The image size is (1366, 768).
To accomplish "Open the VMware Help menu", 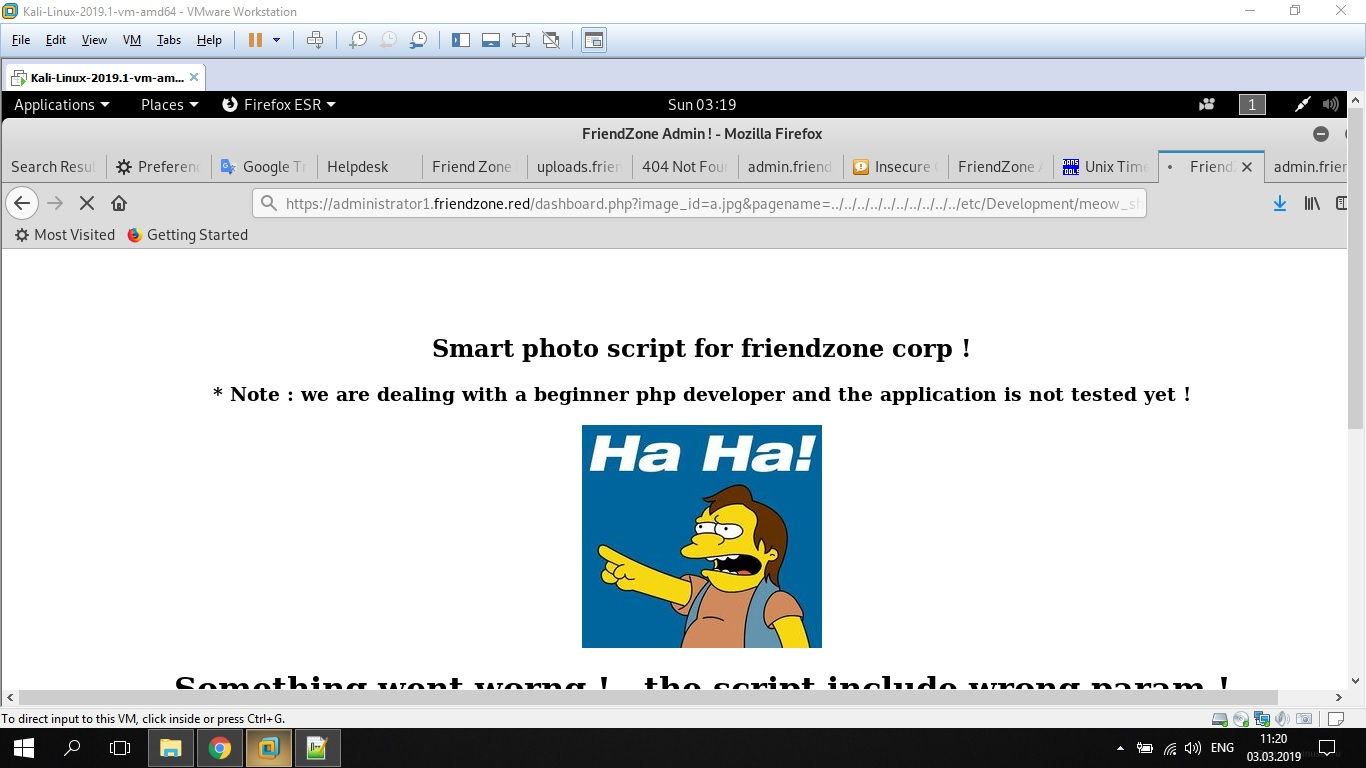I will [x=209, y=40].
